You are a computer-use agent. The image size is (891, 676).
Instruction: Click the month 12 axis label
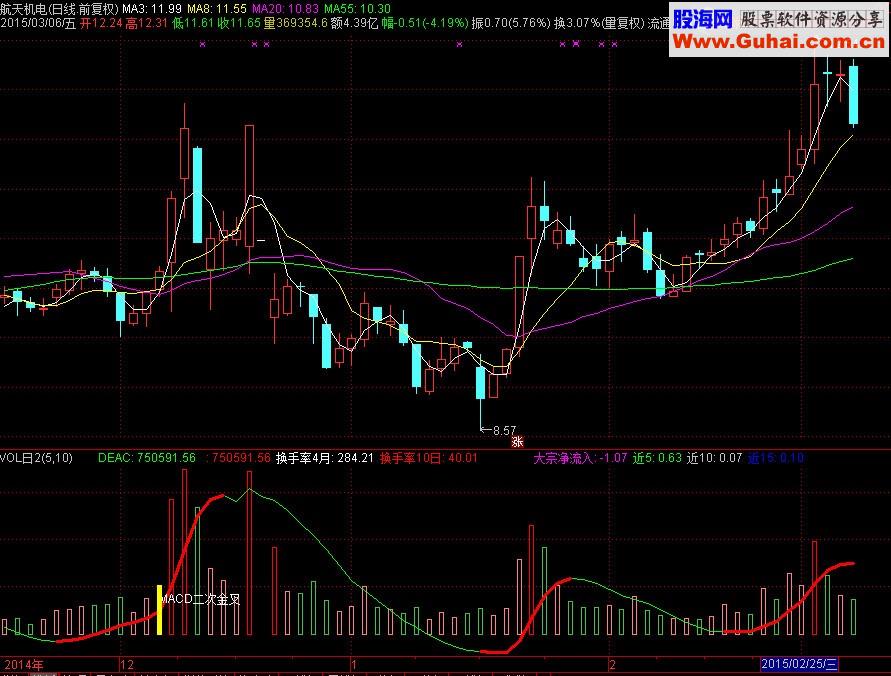pos(127,664)
